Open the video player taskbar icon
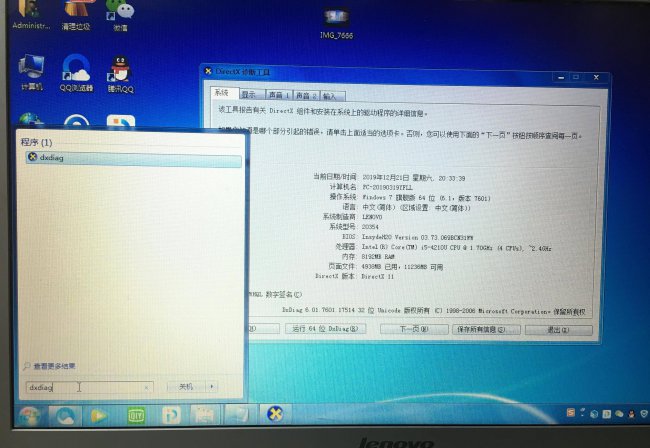Viewport: 650px width, 448px height. 99,415
